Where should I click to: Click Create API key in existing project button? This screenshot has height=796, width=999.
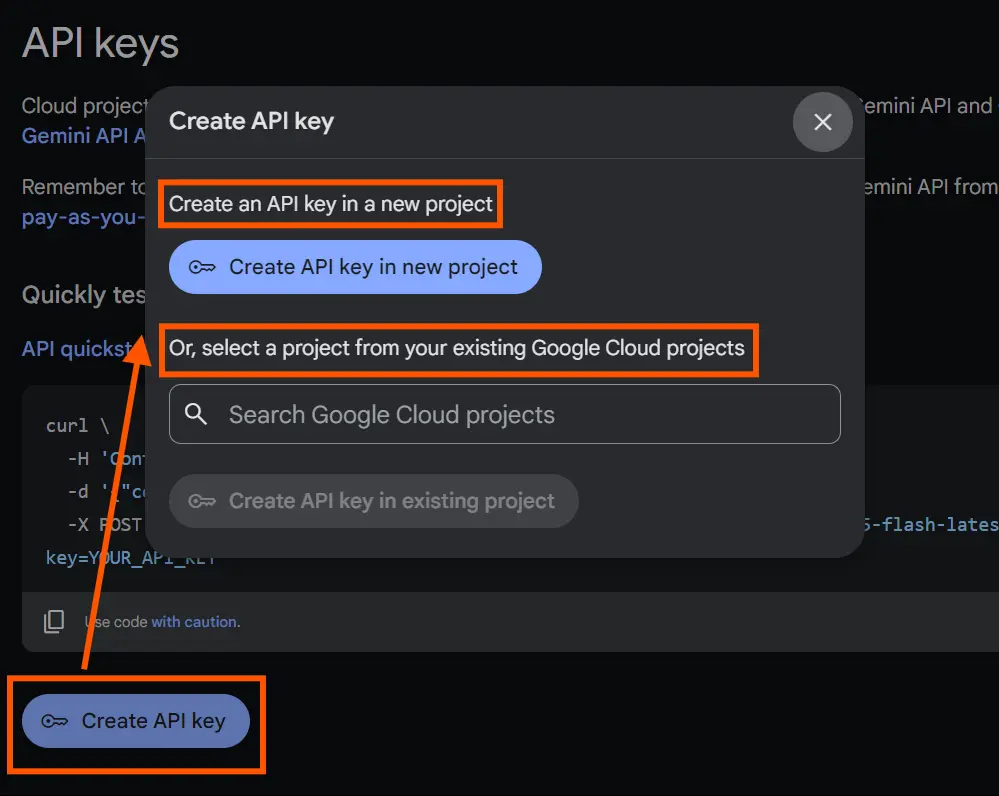pyautogui.click(x=373, y=501)
